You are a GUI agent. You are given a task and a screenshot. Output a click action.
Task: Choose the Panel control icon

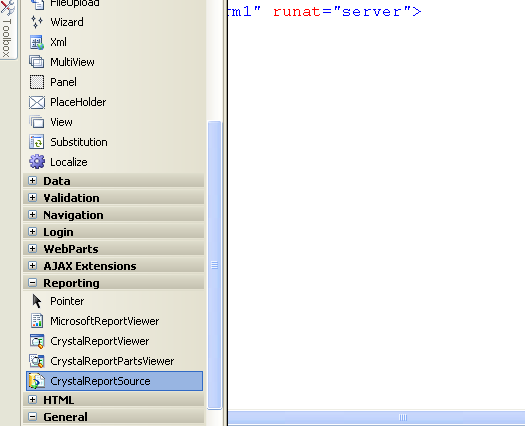click(x=37, y=82)
